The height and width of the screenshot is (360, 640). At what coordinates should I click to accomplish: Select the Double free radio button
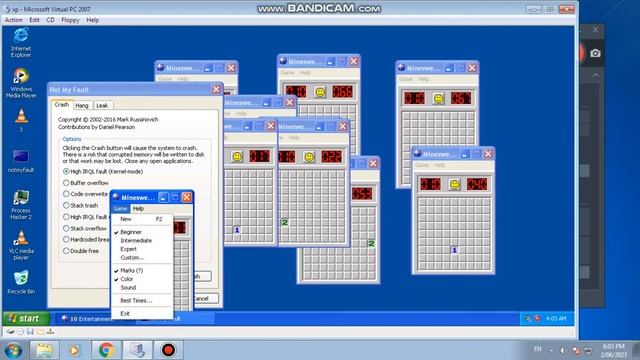tap(66, 251)
